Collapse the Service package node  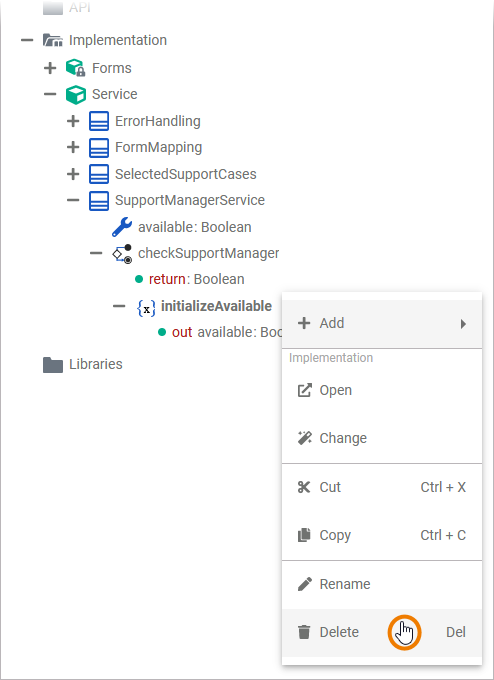pyautogui.click(x=50, y=94)
